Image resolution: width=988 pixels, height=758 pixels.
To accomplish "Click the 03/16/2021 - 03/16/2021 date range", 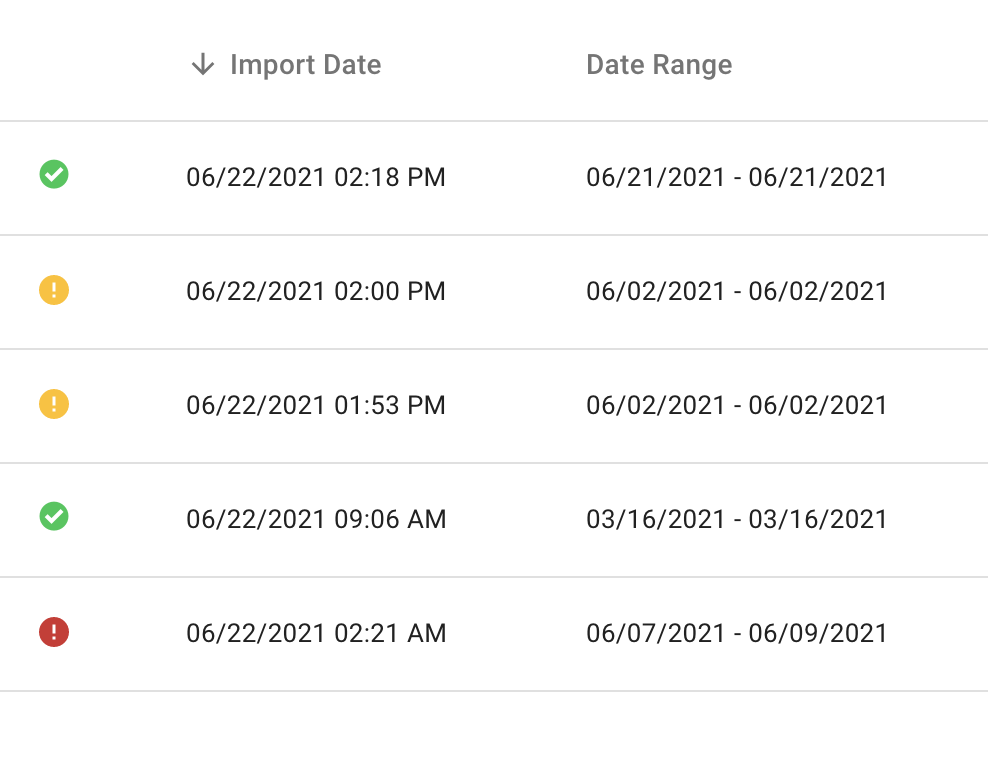I will (737, 520).
